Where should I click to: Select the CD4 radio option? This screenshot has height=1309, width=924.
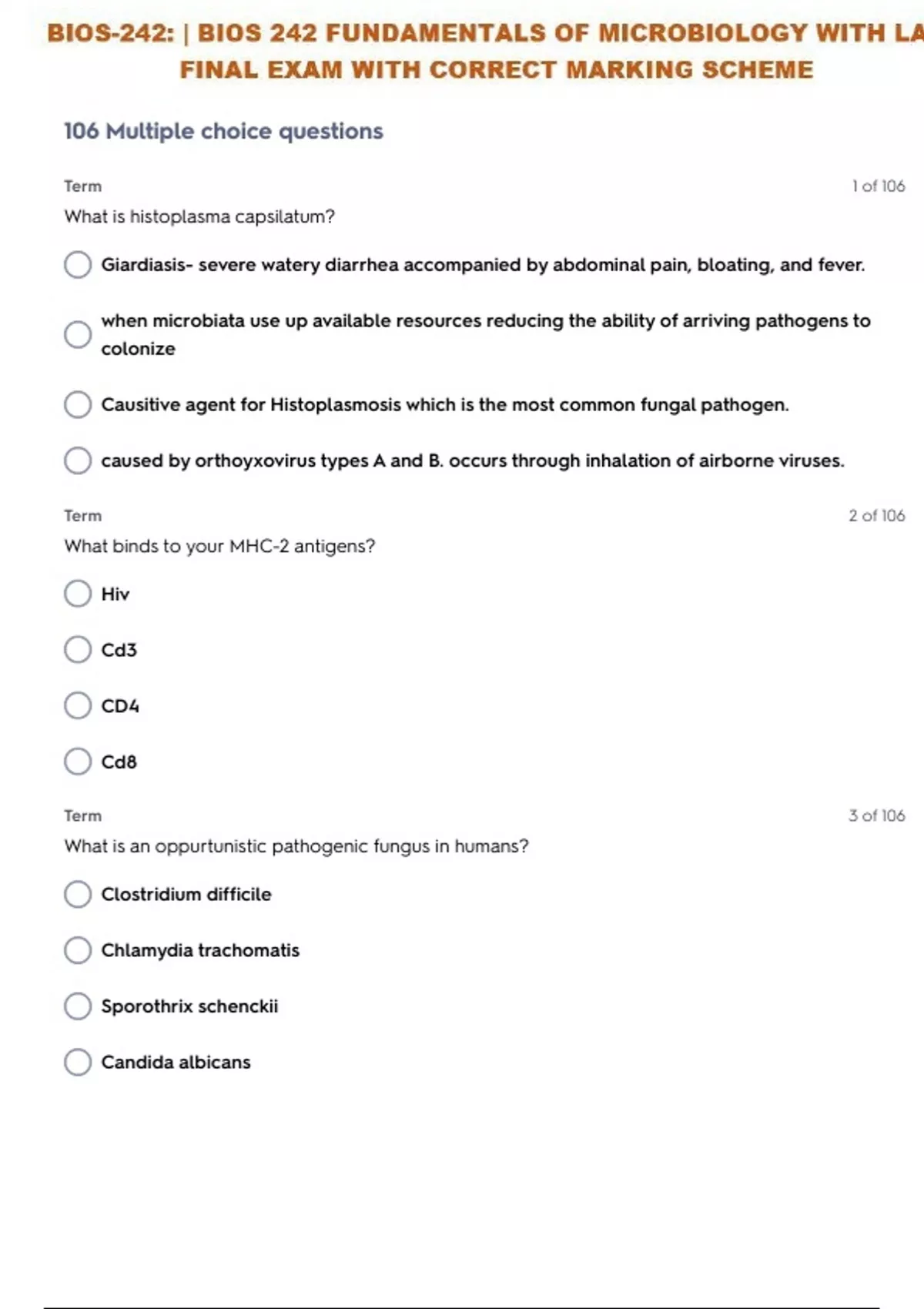point(78,705)
